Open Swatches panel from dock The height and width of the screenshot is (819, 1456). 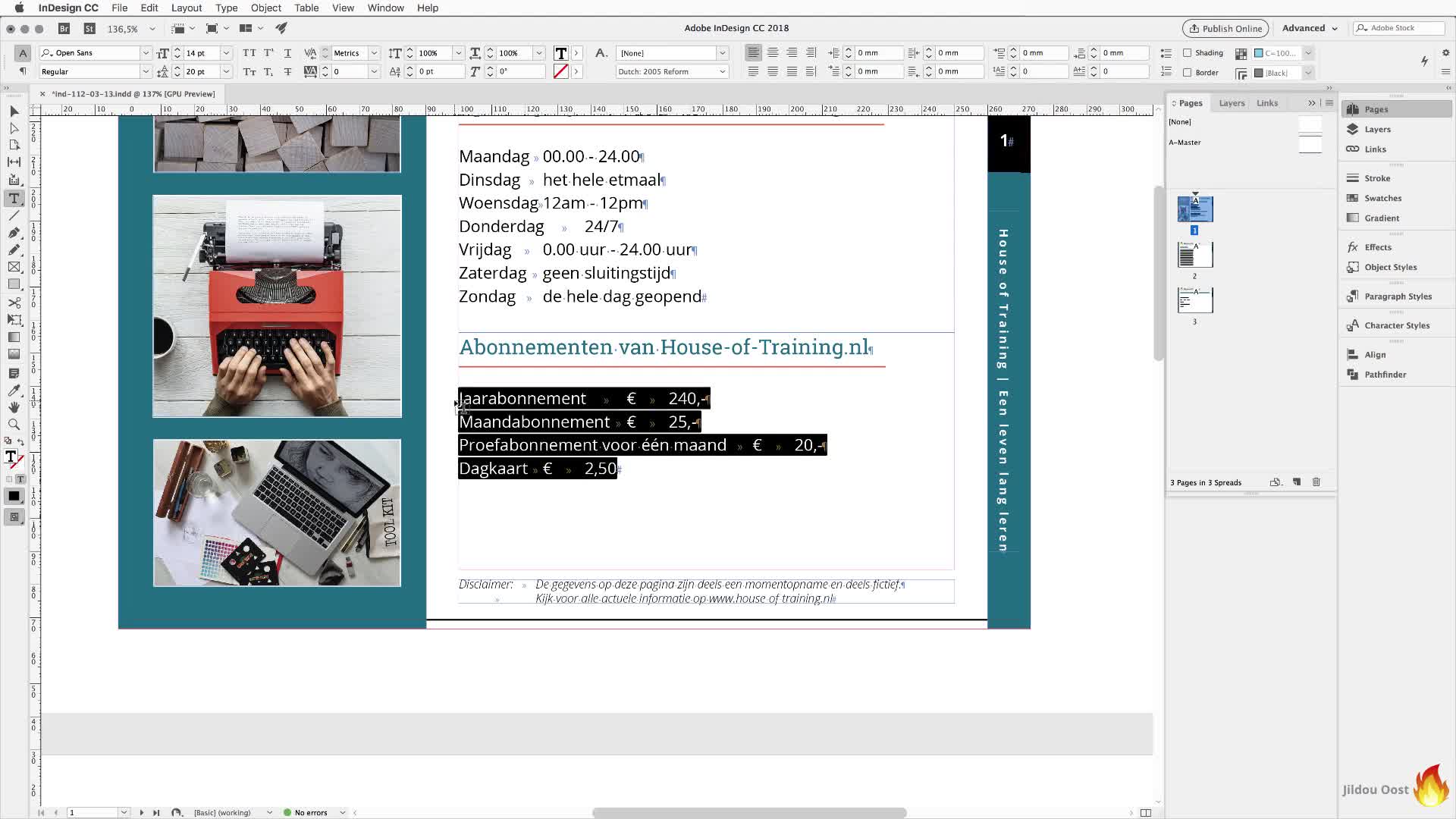click(x=1382, y=198)
